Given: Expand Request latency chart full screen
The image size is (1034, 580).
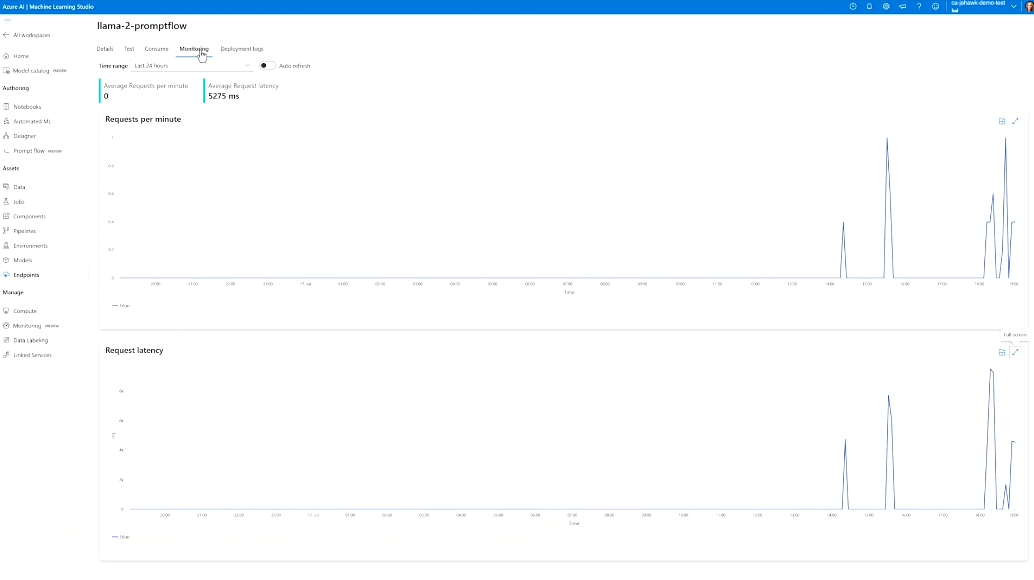Looking at the screenshot, I should [1016, 353].
